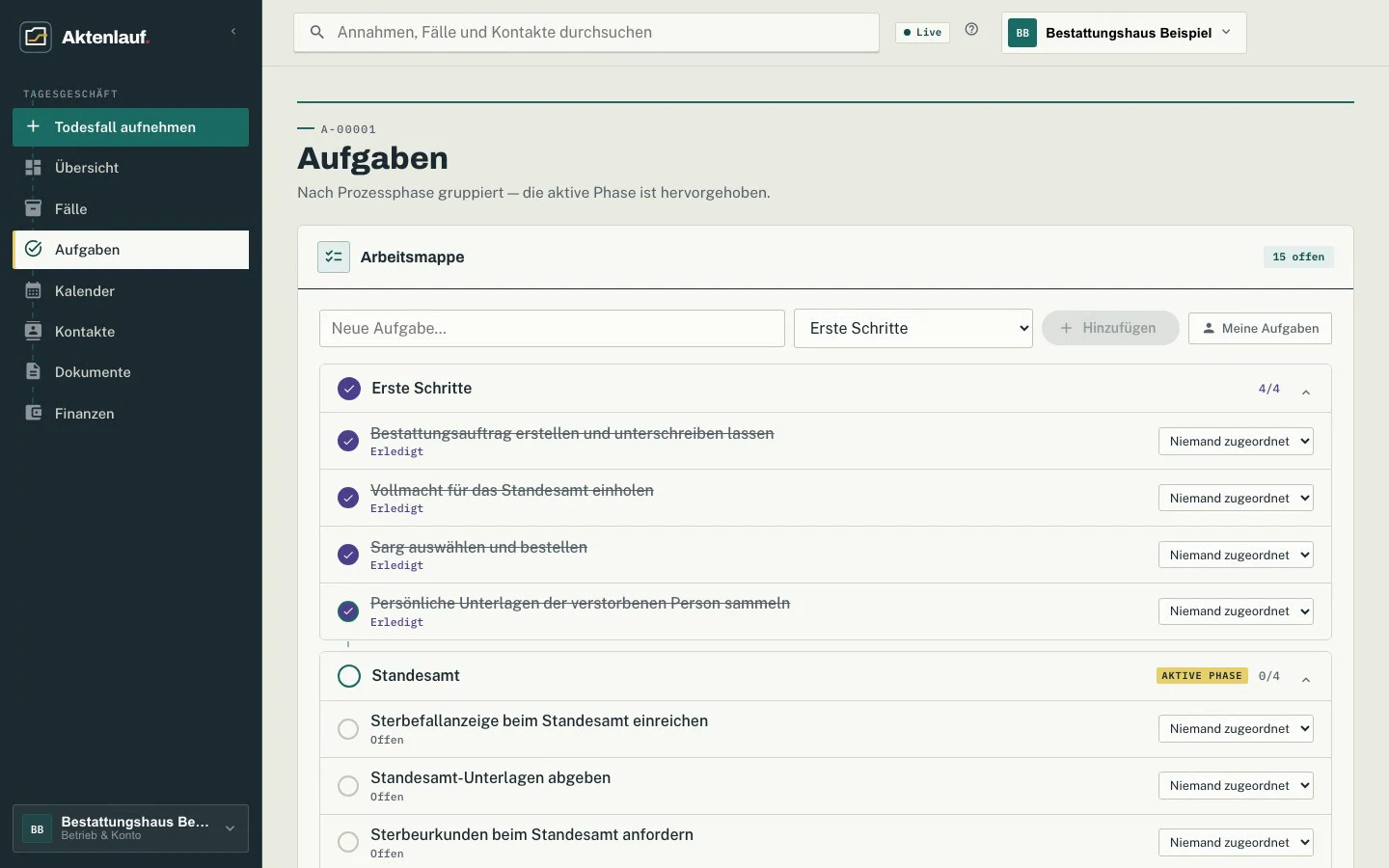Click the Dokumente file icon
1389x868 pixels.
[33, 371]
